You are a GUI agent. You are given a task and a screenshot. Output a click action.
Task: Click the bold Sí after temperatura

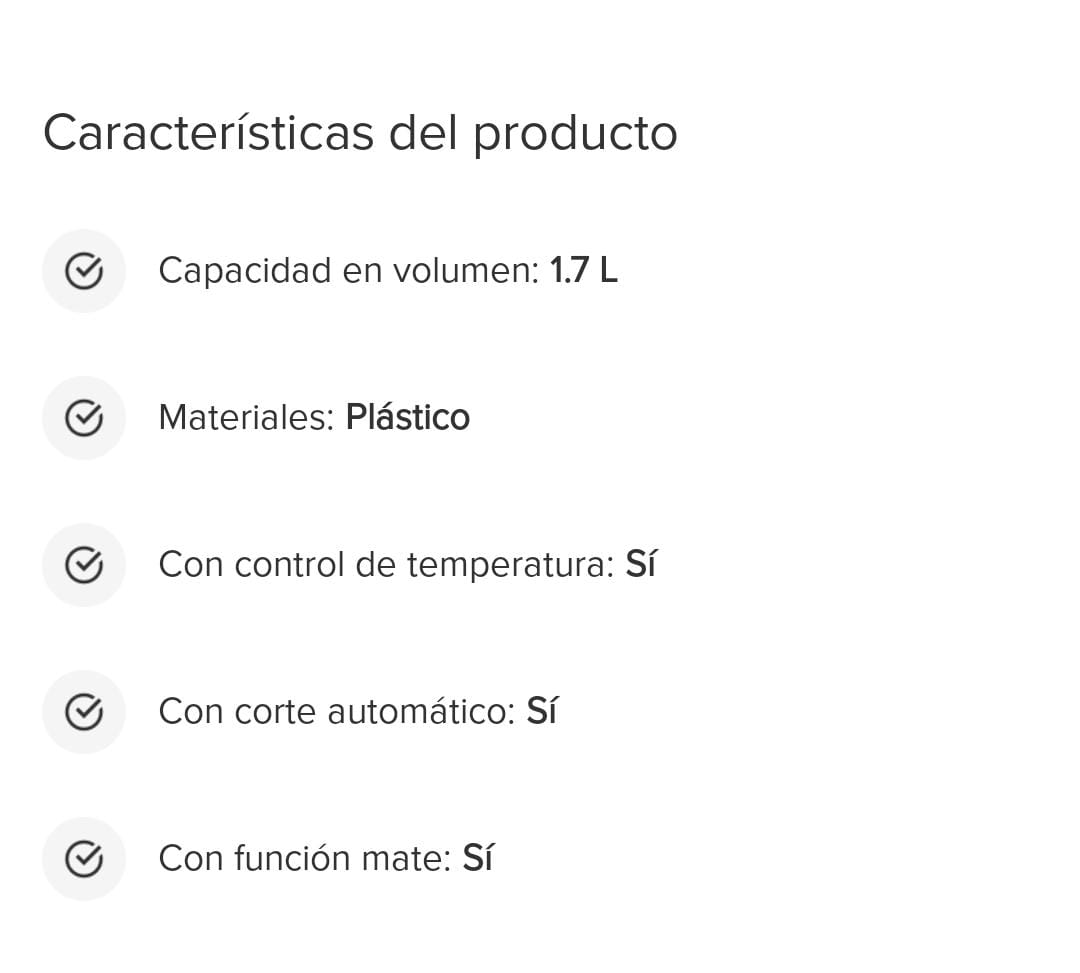641,564
